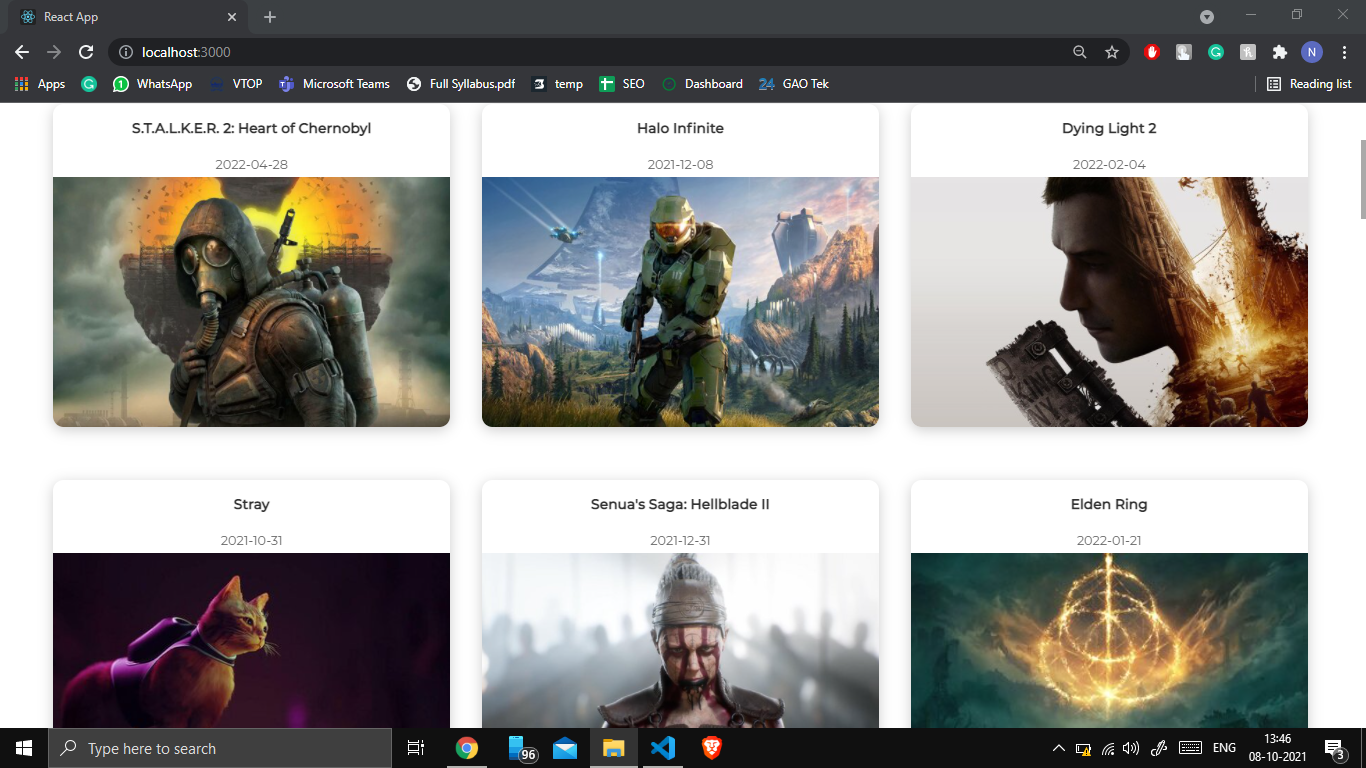
Task: Open Brave browser in taskbar
Action: click(x=712, y=748)
